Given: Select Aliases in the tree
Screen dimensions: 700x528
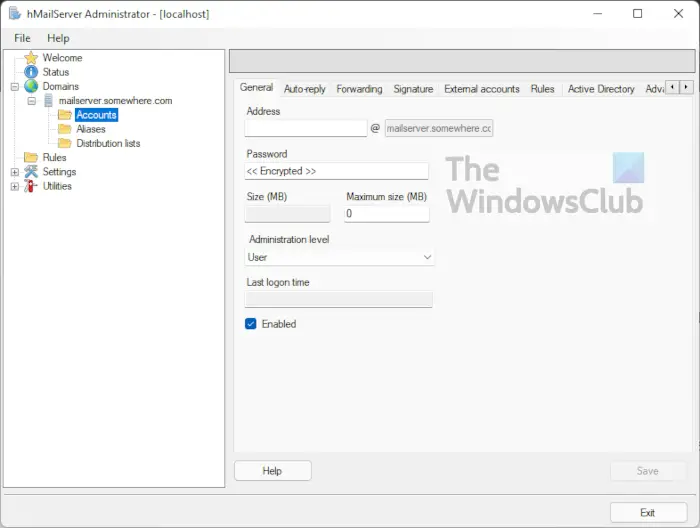Looking at the screenshot, I should [91, 129].
